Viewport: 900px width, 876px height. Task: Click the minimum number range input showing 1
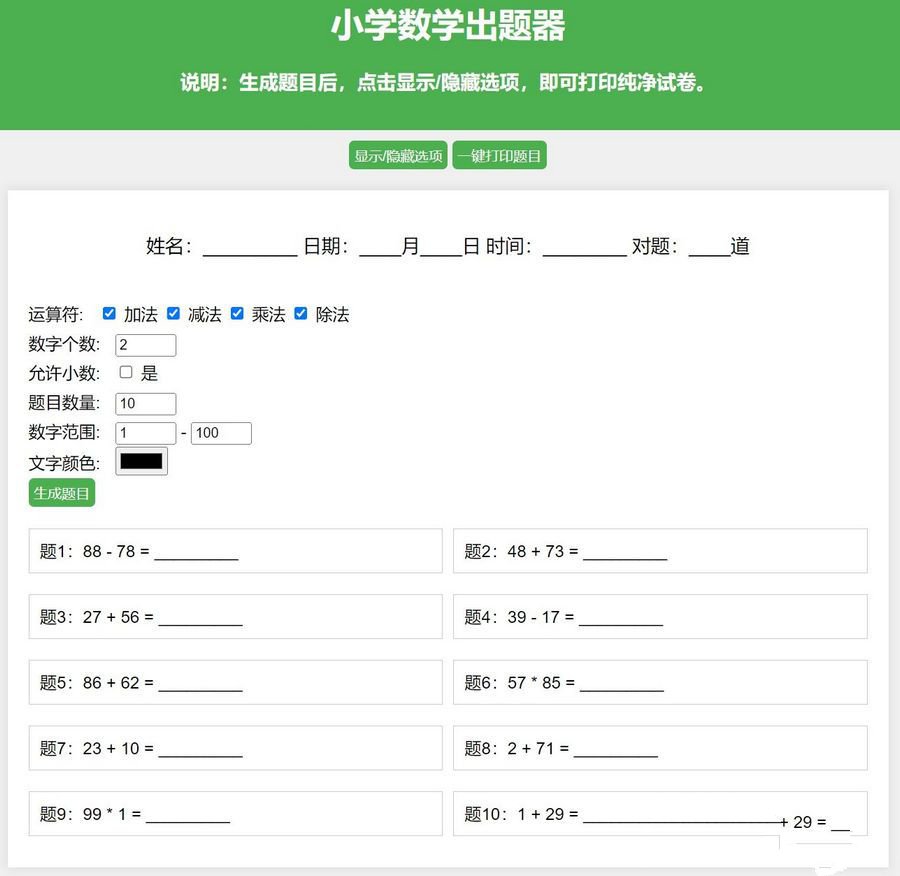tap(145, 432)
